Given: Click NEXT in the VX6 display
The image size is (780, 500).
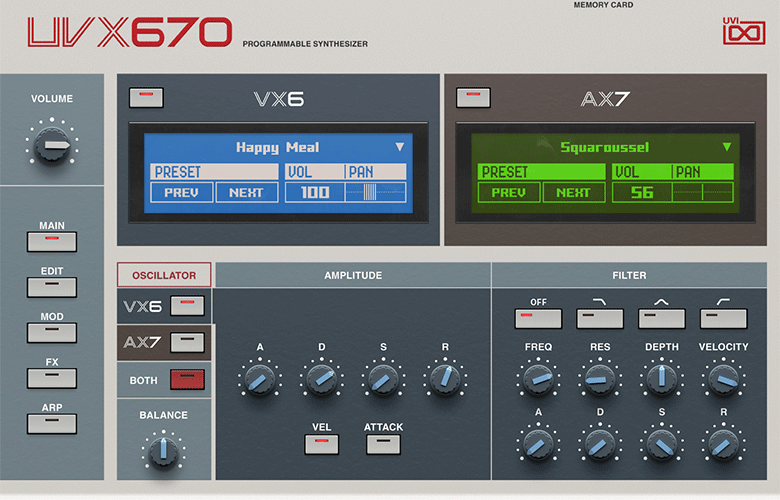Looking at the screenshot, I should coord(247,193).
